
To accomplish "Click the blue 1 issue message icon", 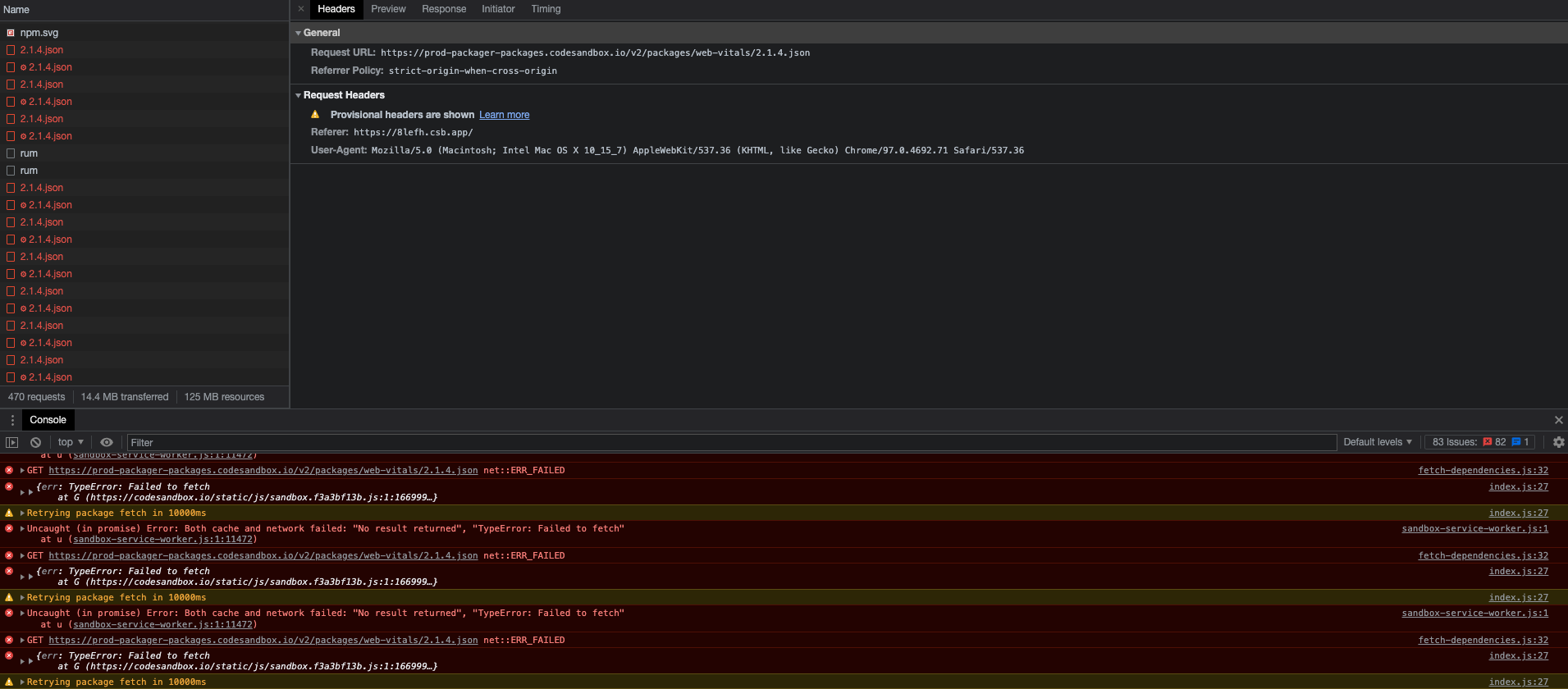I will [x=1516, y=442].
